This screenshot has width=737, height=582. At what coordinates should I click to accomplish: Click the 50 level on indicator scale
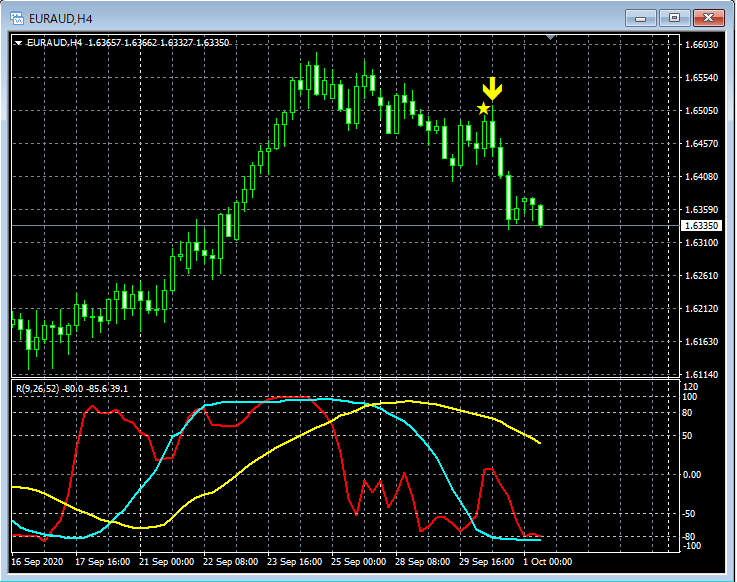(x=687, y=436)
